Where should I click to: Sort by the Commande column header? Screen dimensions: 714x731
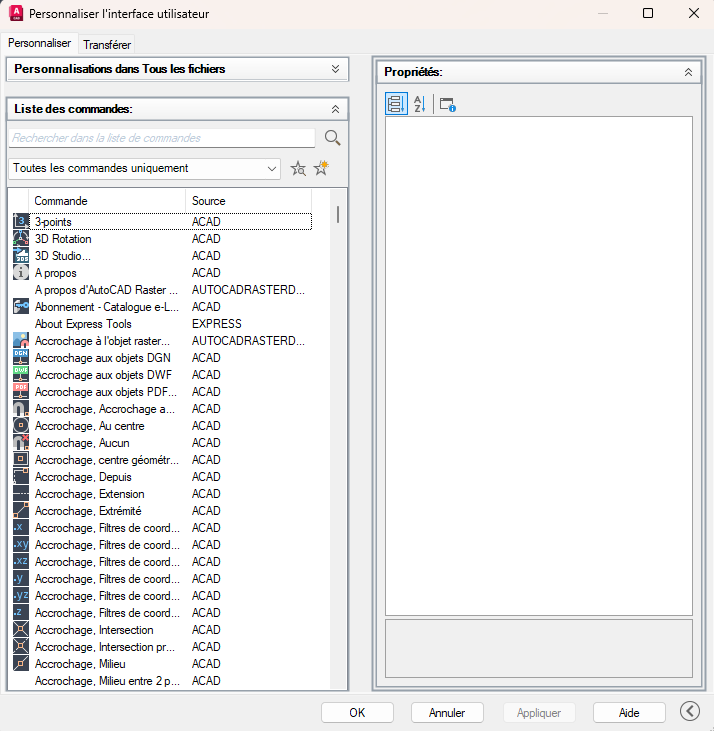(x=107, y=201)
